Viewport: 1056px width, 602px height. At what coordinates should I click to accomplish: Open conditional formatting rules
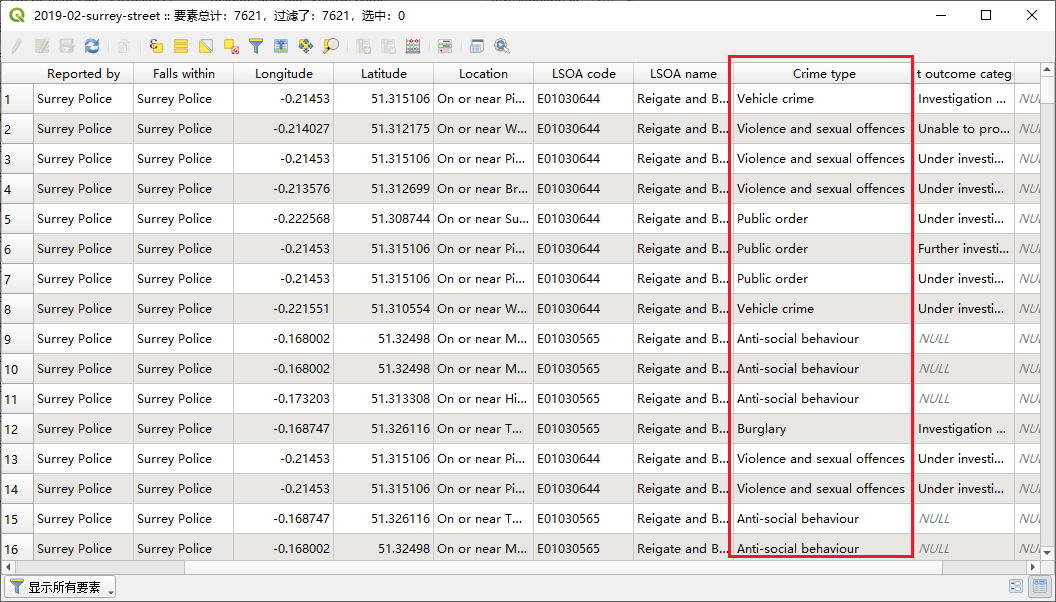point(445,46)
